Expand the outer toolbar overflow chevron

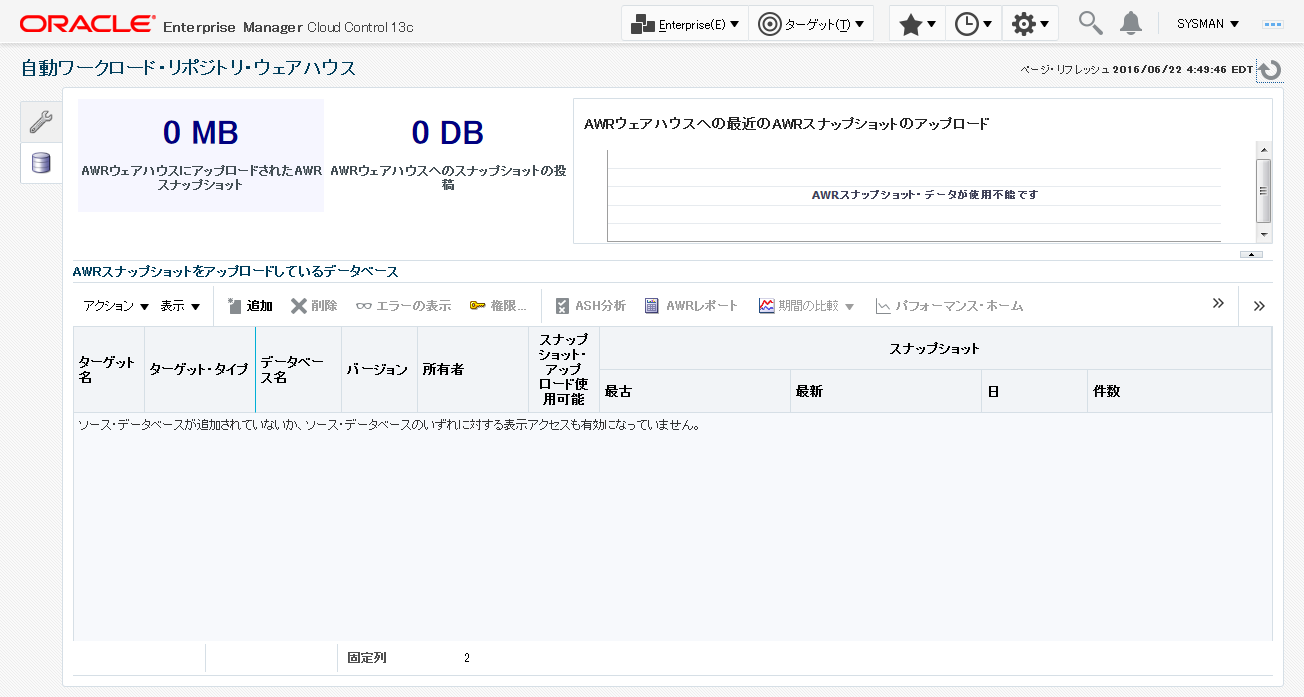pyautogui.click(x=1259, y=306)
